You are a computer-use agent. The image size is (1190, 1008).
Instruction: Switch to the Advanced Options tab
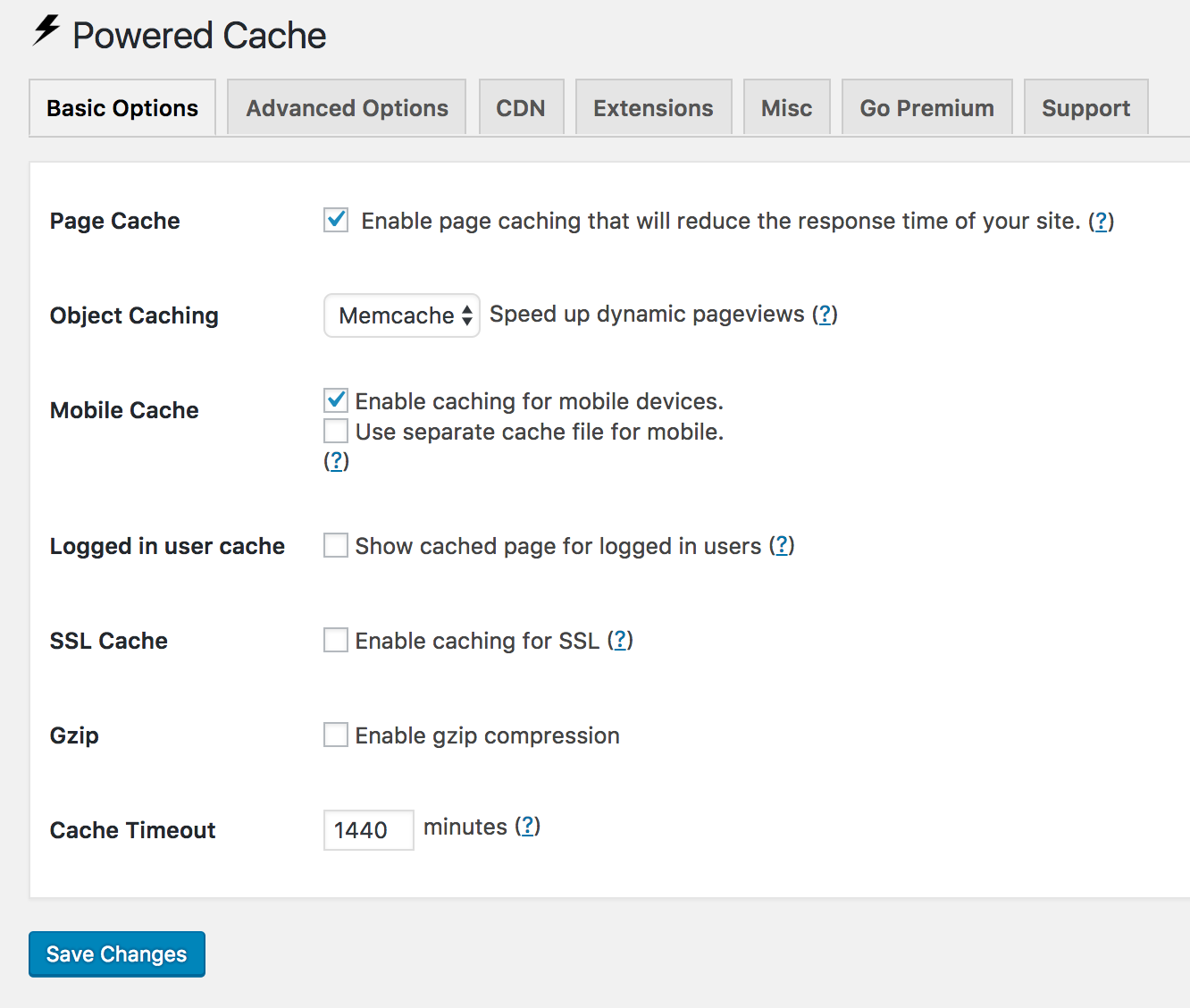347,107
